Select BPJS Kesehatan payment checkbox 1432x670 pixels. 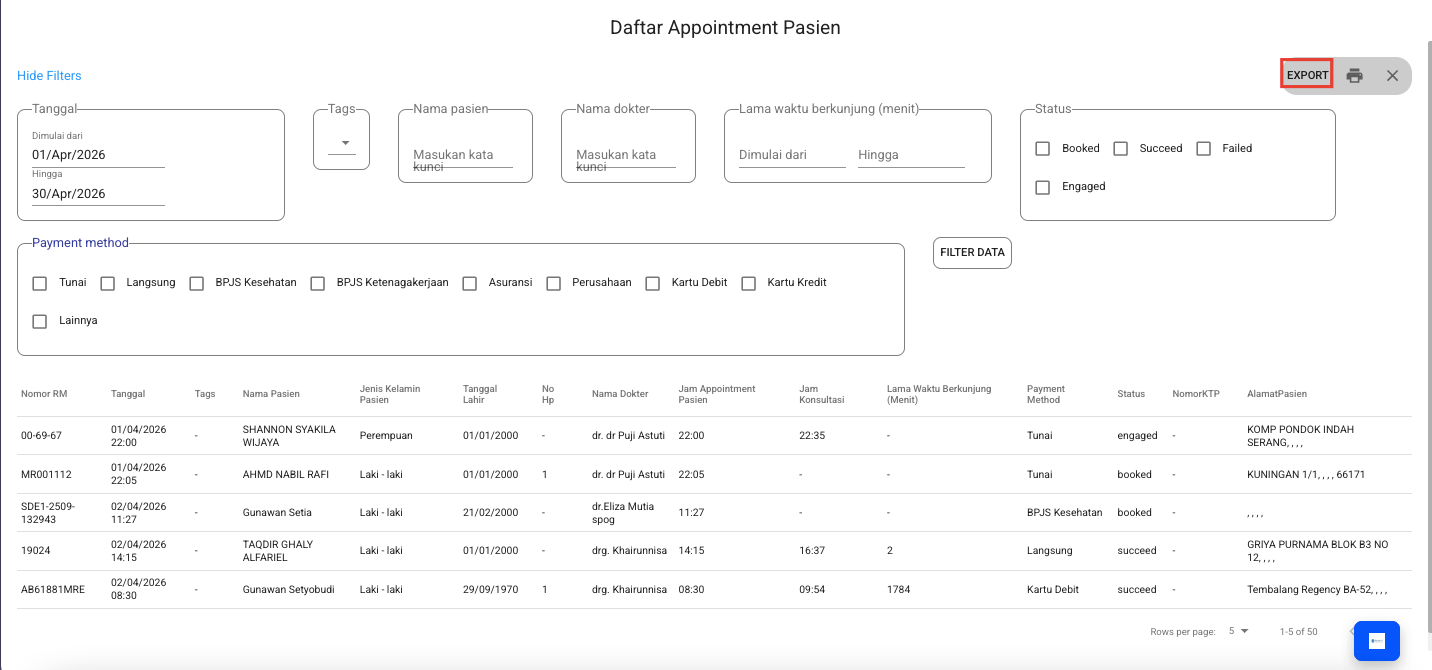click(197, 283)
